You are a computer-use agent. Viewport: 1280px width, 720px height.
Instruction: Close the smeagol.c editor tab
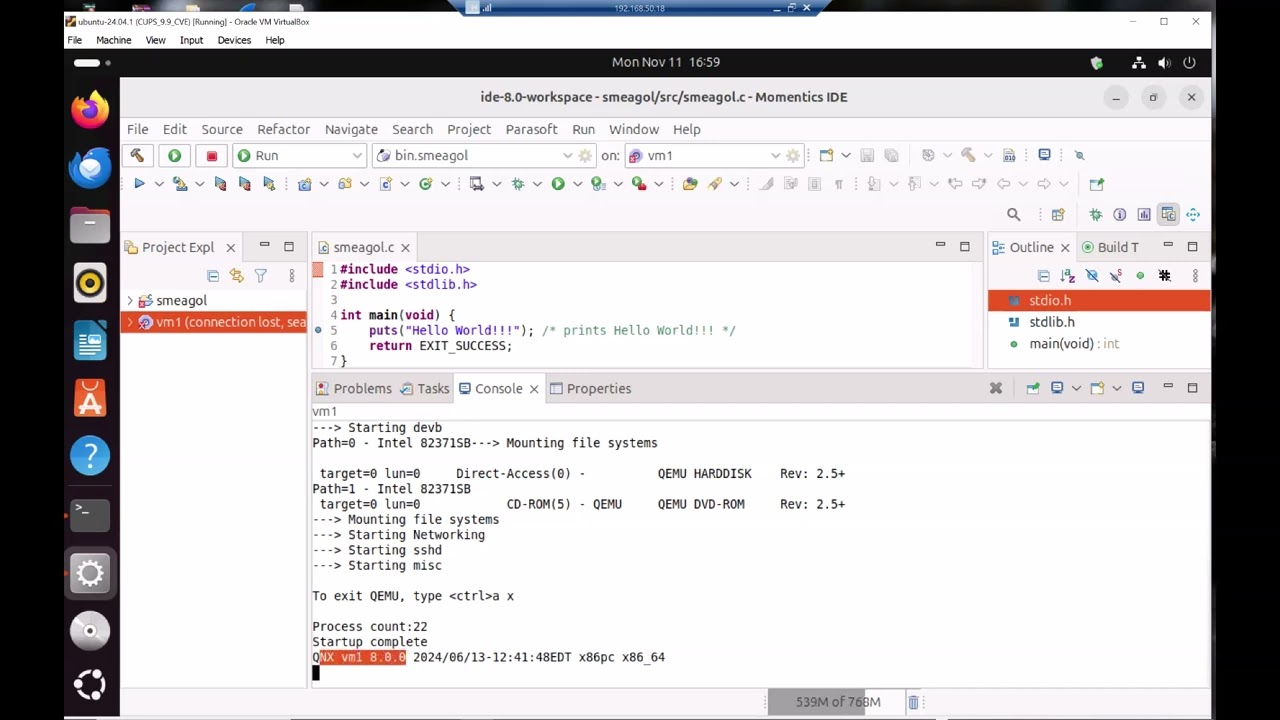pyautogui.click(x=405, y=247)
